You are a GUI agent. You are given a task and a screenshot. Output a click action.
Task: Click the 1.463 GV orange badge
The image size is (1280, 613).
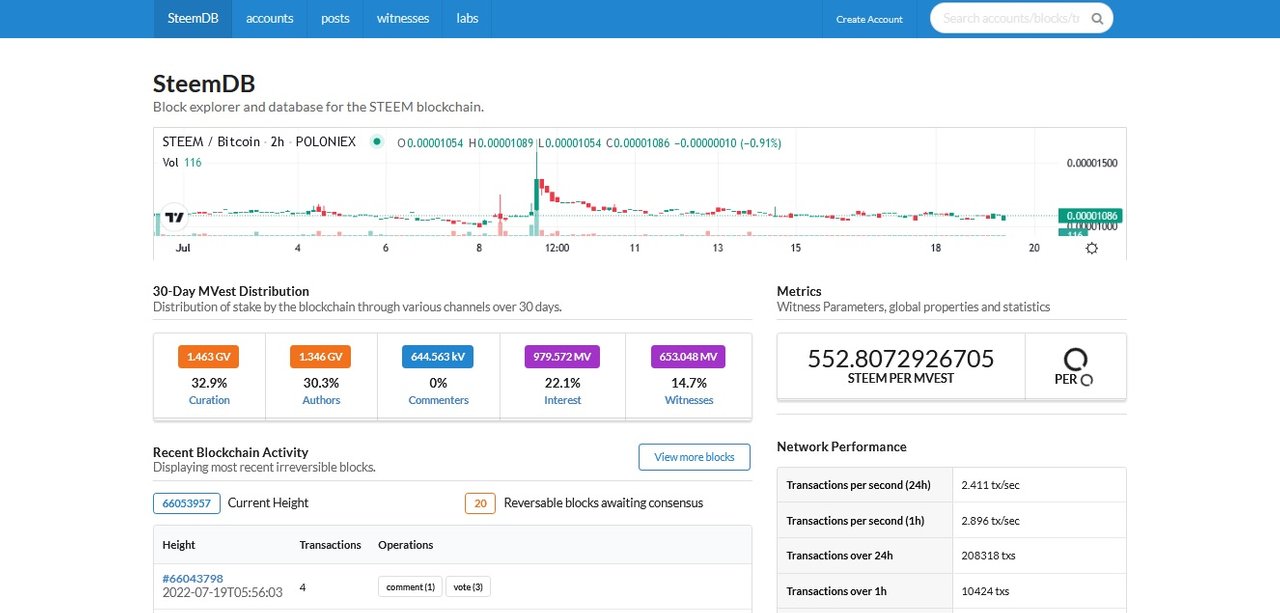pyautogui.click(x=209, y=357)
